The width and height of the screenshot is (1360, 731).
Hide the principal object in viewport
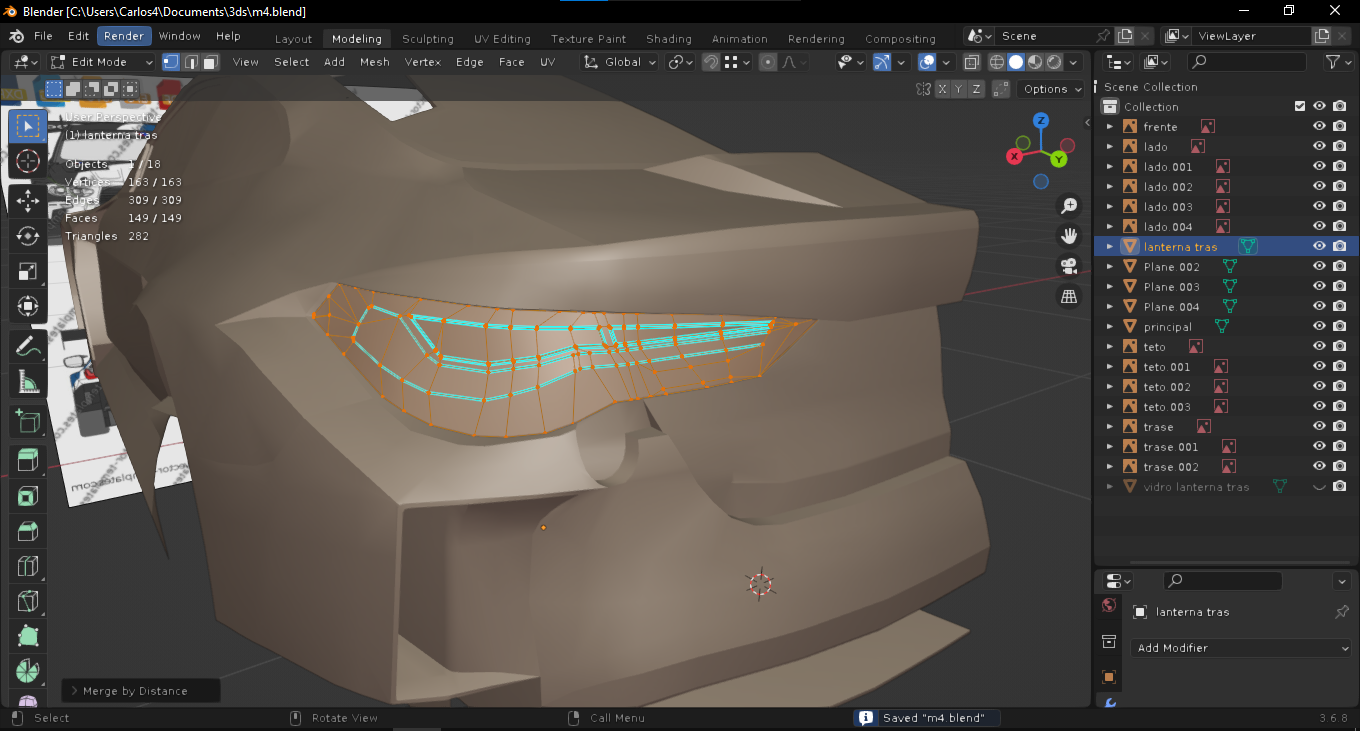tap(1319, 326)
